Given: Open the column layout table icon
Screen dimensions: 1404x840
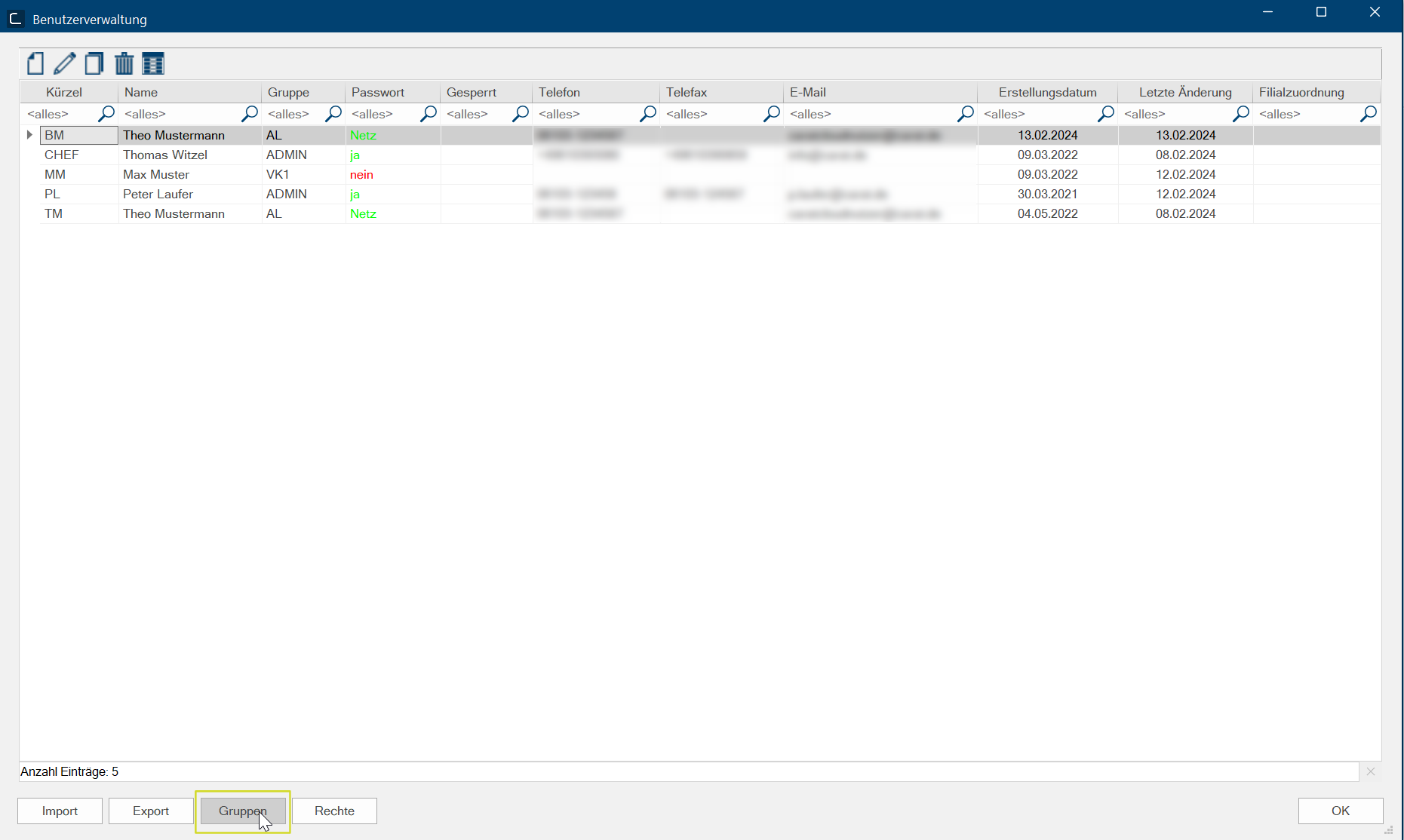Looking at the screenshot, I should [153, 64].
